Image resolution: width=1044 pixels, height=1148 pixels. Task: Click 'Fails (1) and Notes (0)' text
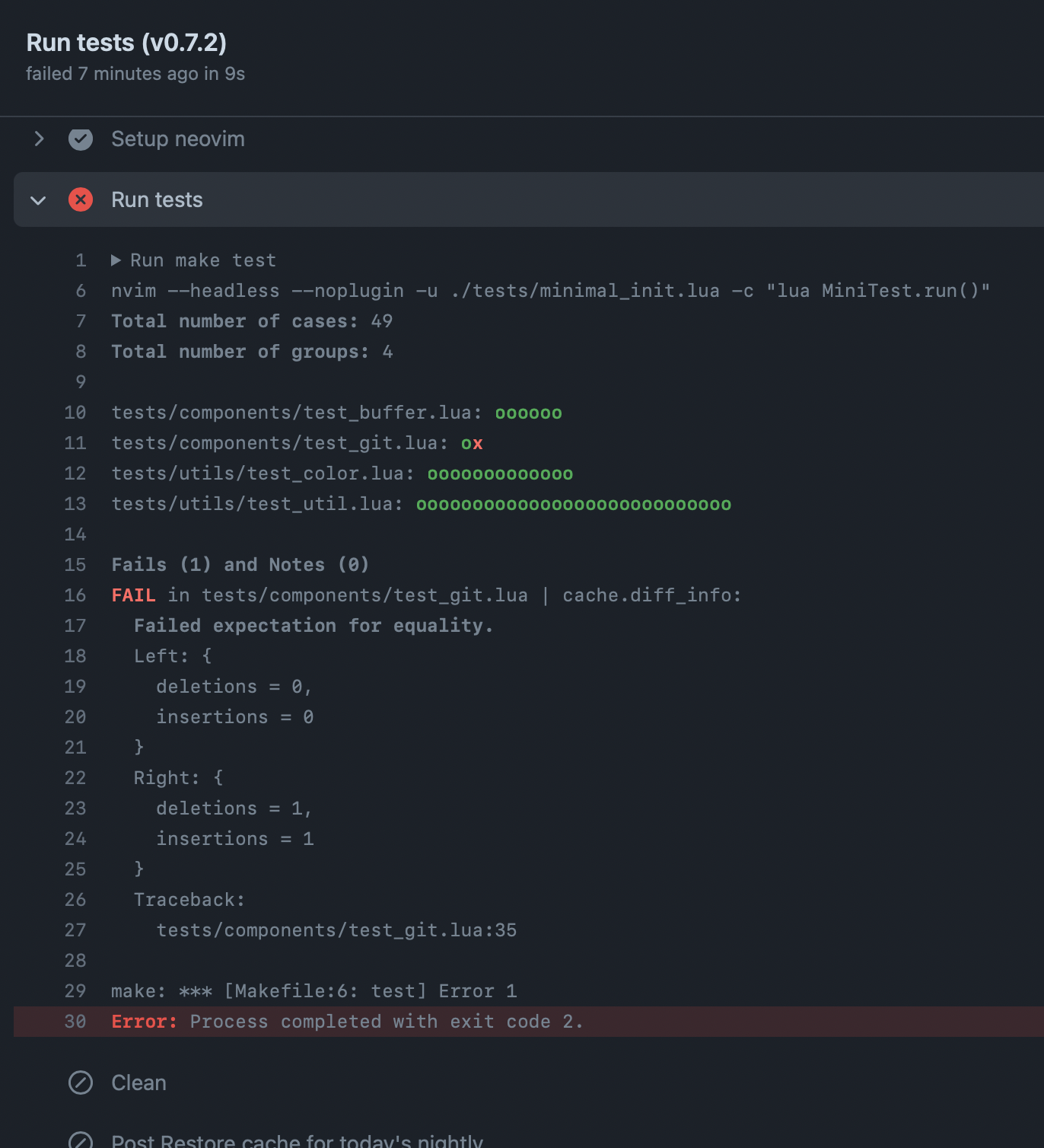click(x=240, y=565)
